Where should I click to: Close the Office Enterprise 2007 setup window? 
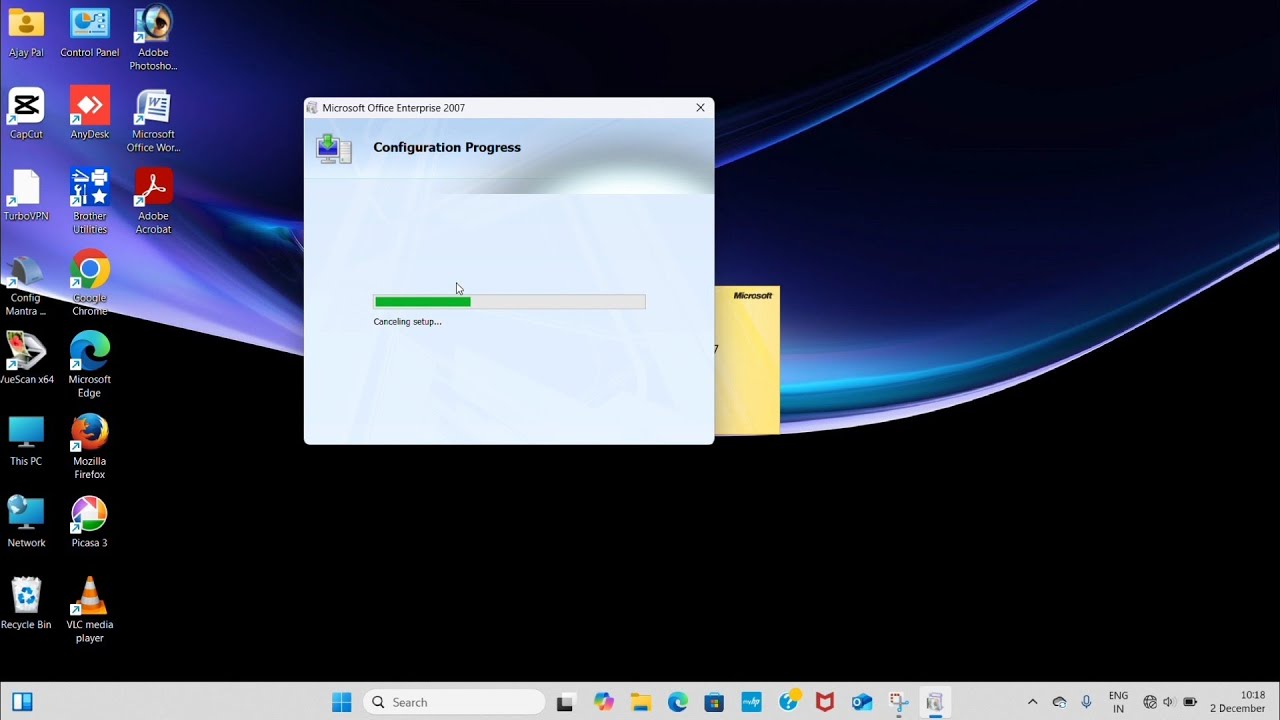click(x=700, y=107)
